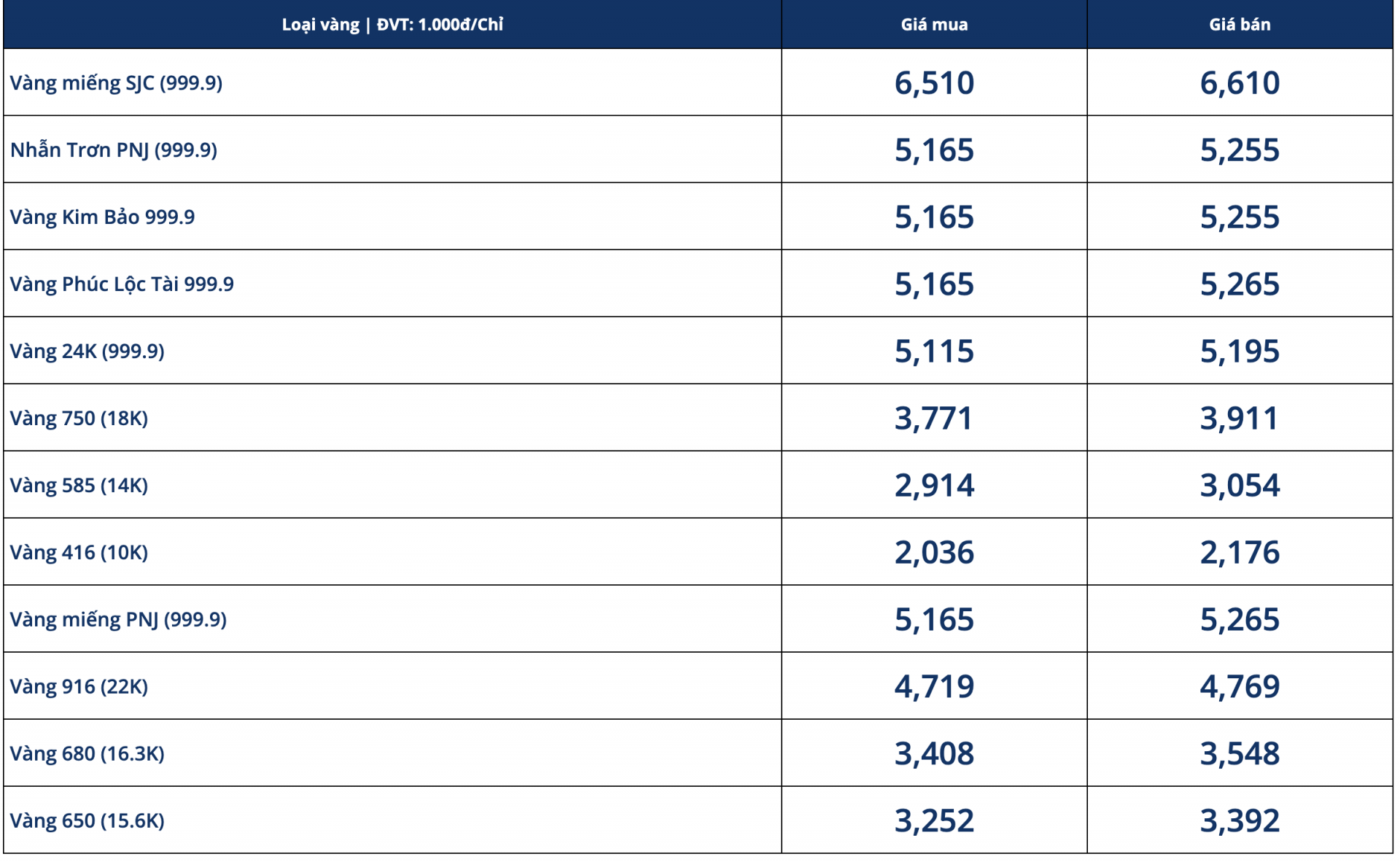This screenshot has width=1400, height=862.
Task: Select the 24K sell price 5,195
Action: 1240,352
